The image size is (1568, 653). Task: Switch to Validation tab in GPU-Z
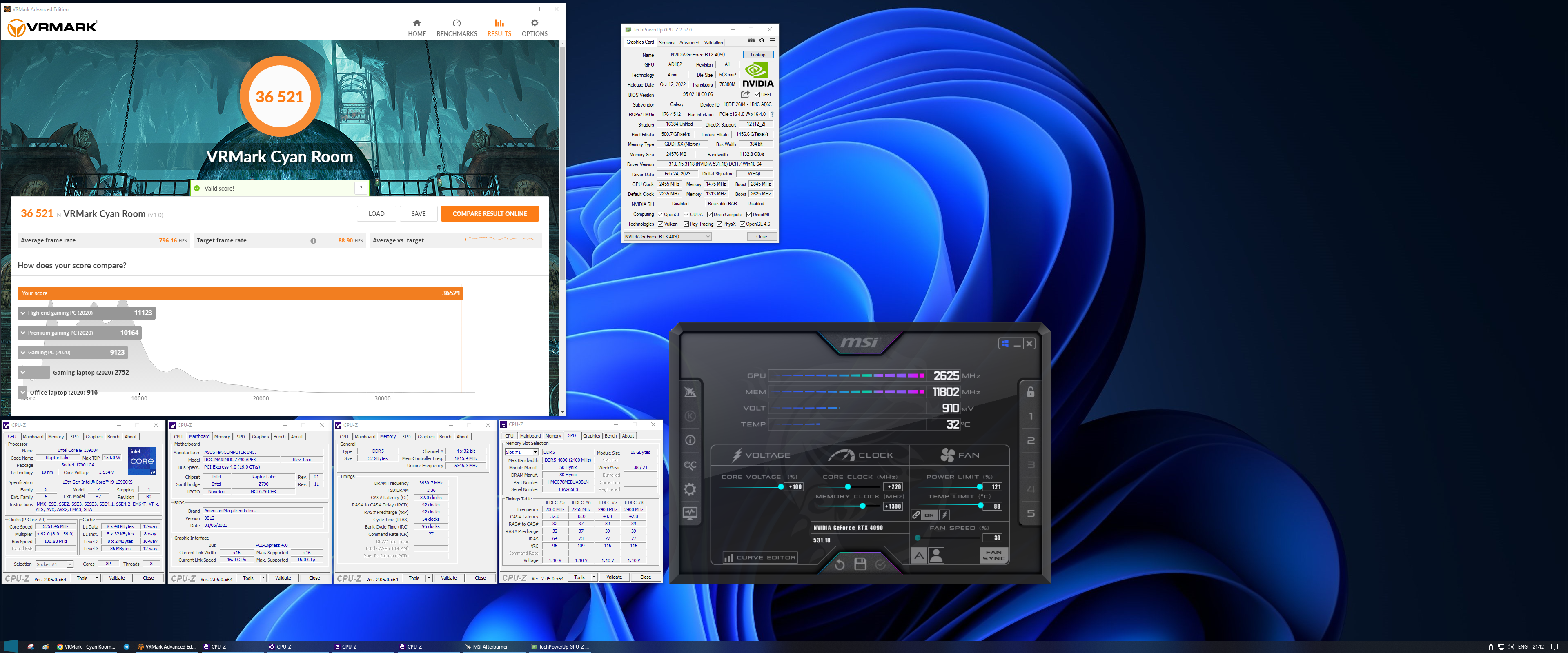713,42
